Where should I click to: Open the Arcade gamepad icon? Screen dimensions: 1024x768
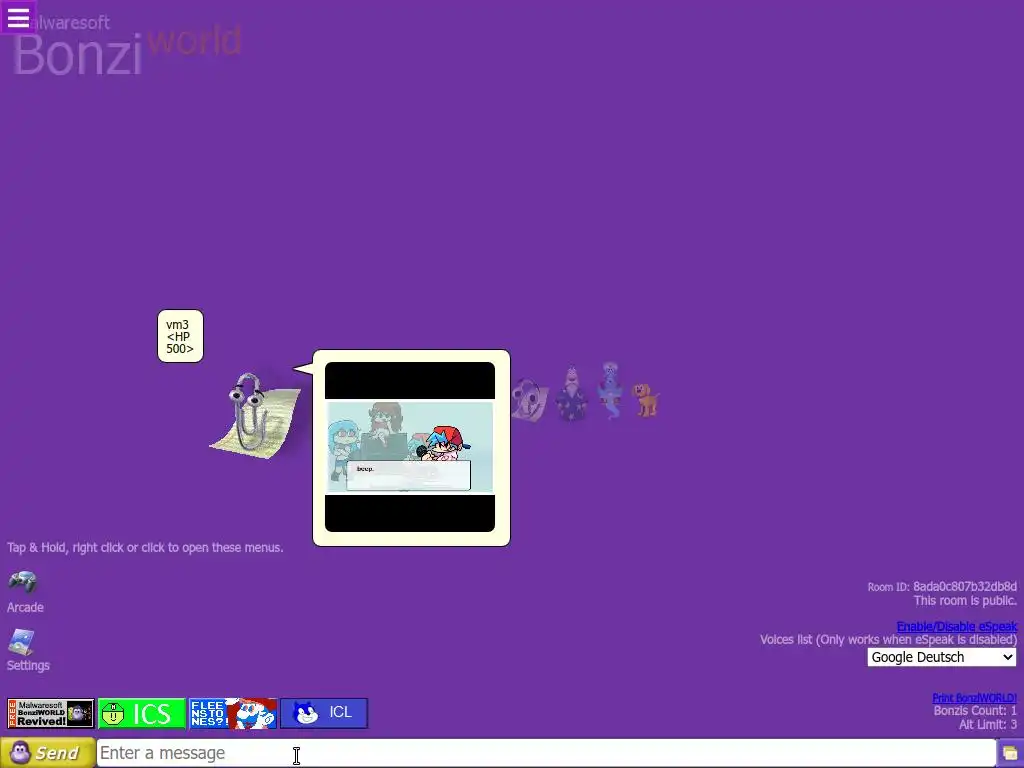tap(23, 581)
